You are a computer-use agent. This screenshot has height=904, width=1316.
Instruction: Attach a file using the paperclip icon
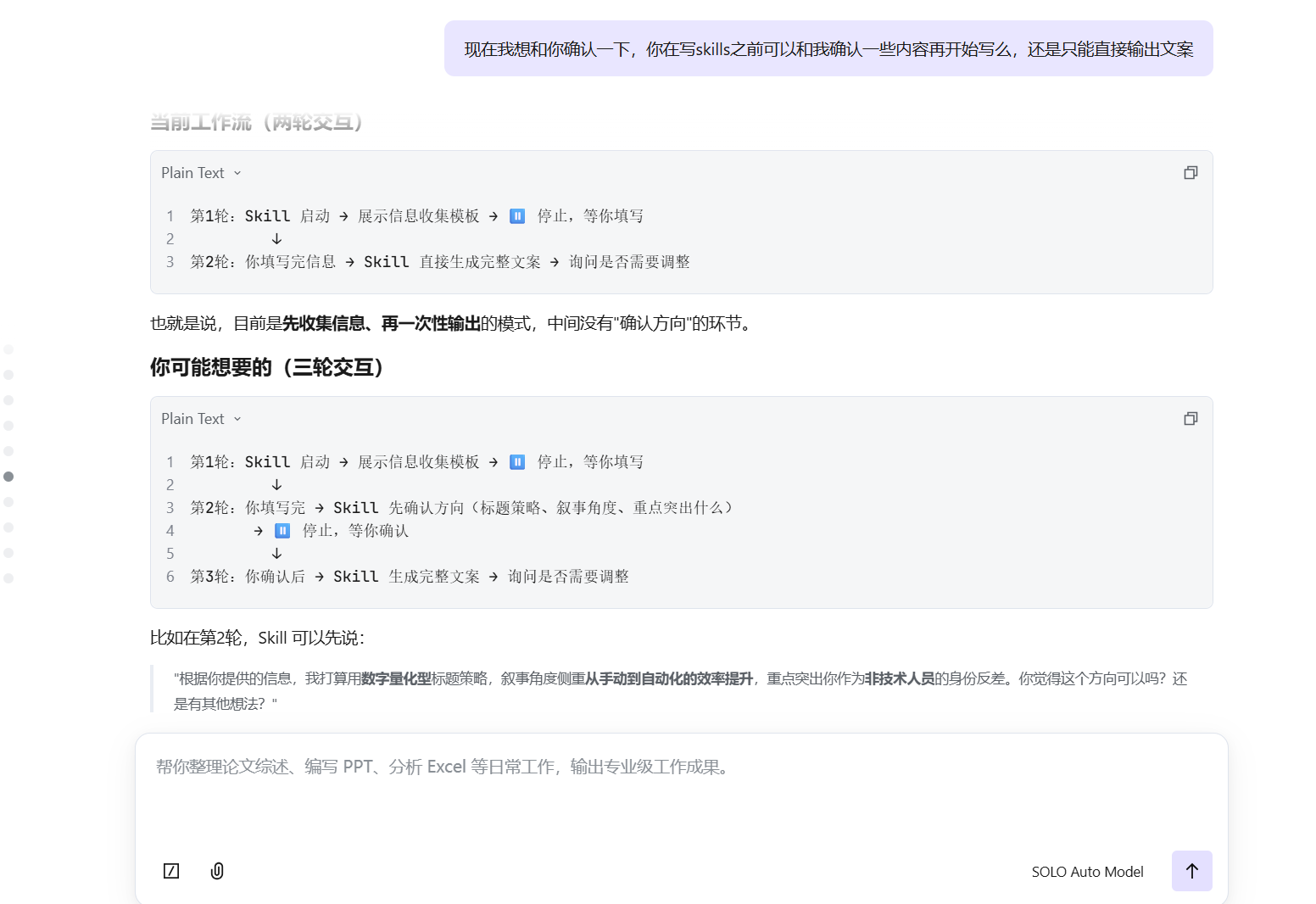click(x=217, y=871)
